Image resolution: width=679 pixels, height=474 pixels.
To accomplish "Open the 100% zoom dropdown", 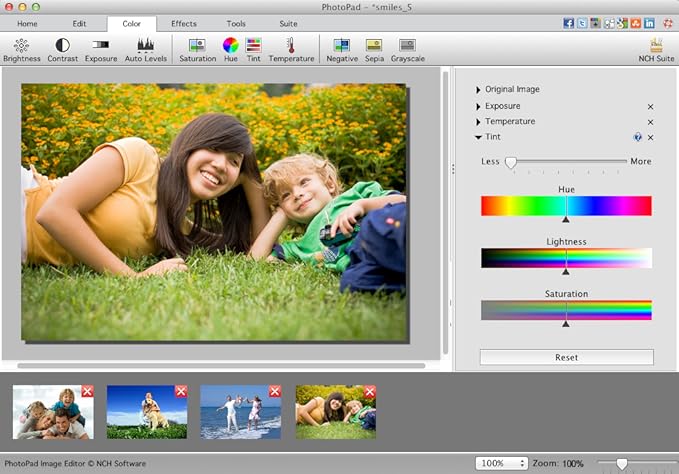I will pos(501,464).
